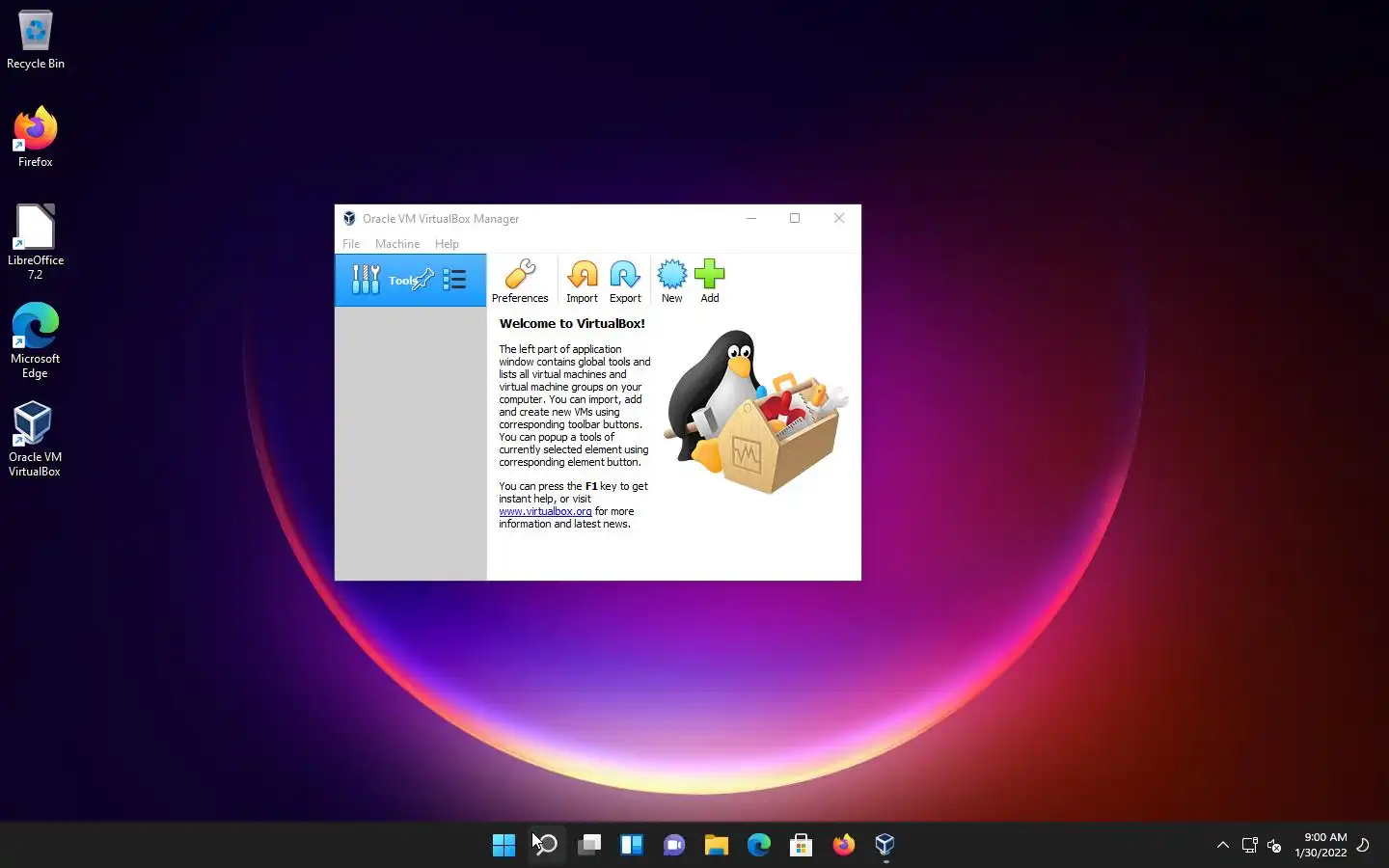The width and height of the screenshot is (1389, 868).
Task: Follow the www.virtualbox.org link
Action: [x=545, y=511]
